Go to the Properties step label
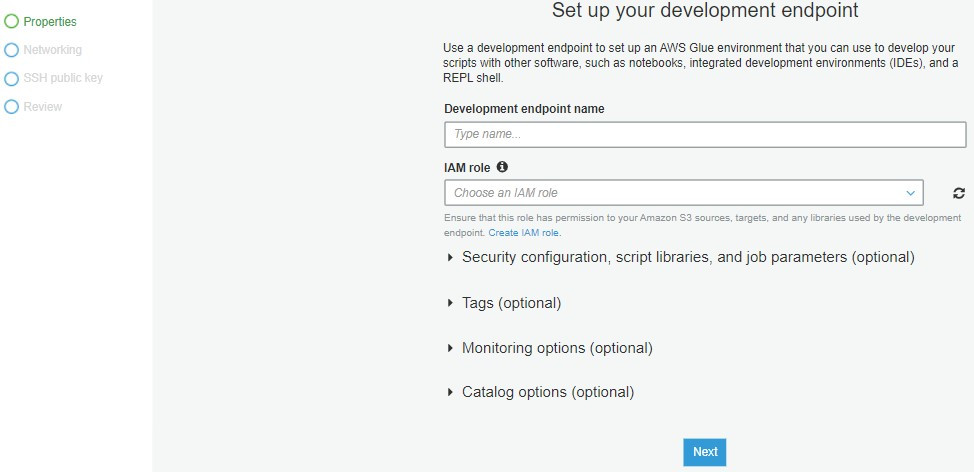This screenshot has height=472, width=974. (50, 21)
